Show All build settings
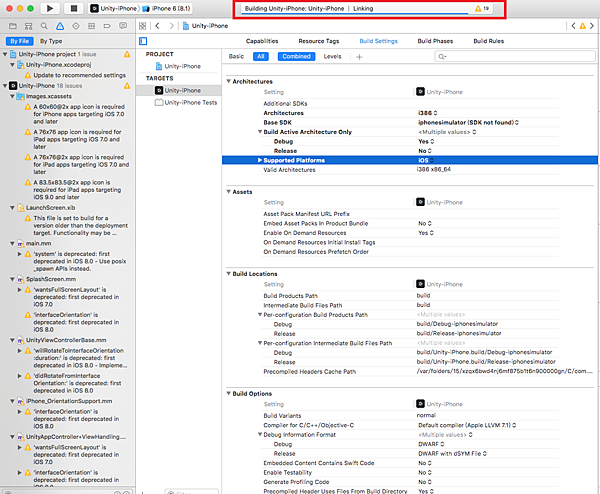The image size is (600, 494). tap(261, 57)
